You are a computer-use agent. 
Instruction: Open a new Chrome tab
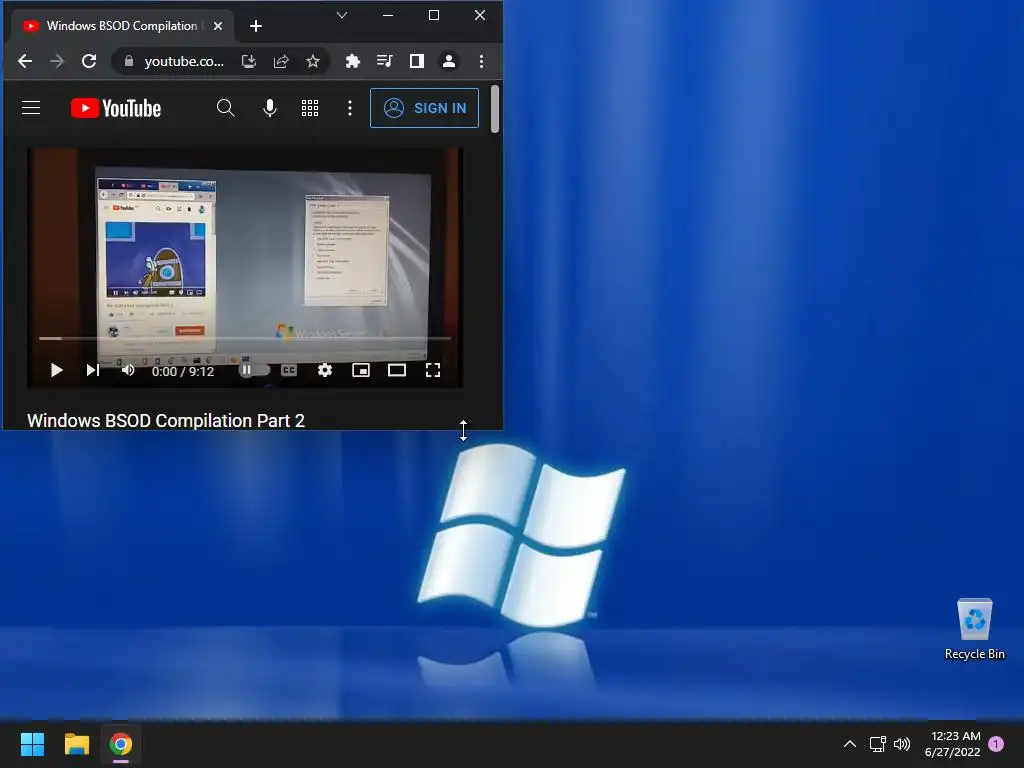pos(256,26)
